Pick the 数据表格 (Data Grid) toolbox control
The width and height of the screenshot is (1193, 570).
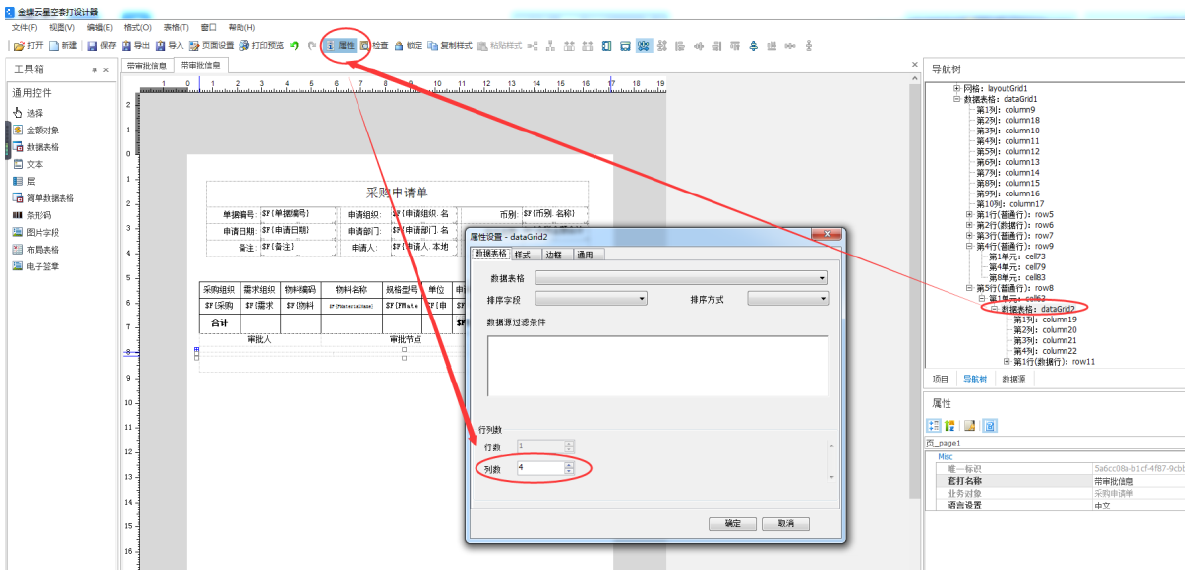41,147
